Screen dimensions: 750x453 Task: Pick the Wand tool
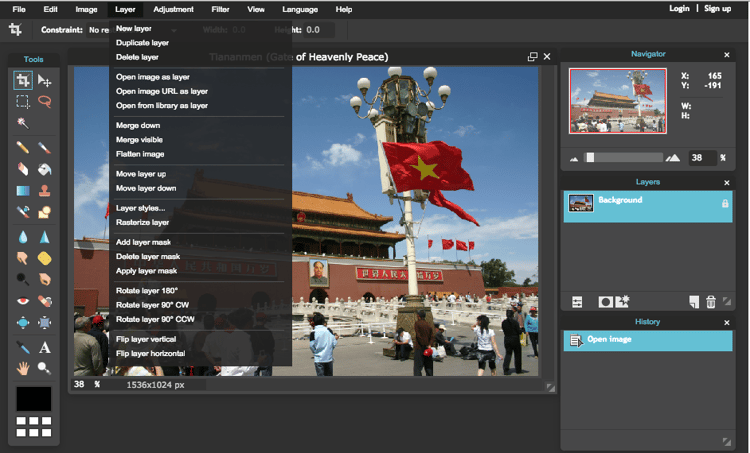23,123
